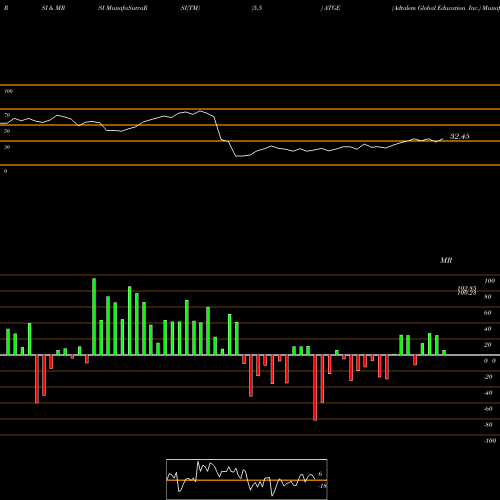Click the Adtalem Global Education Inc. title
Viewport: 500px width, 500px height.
(436, 8)
